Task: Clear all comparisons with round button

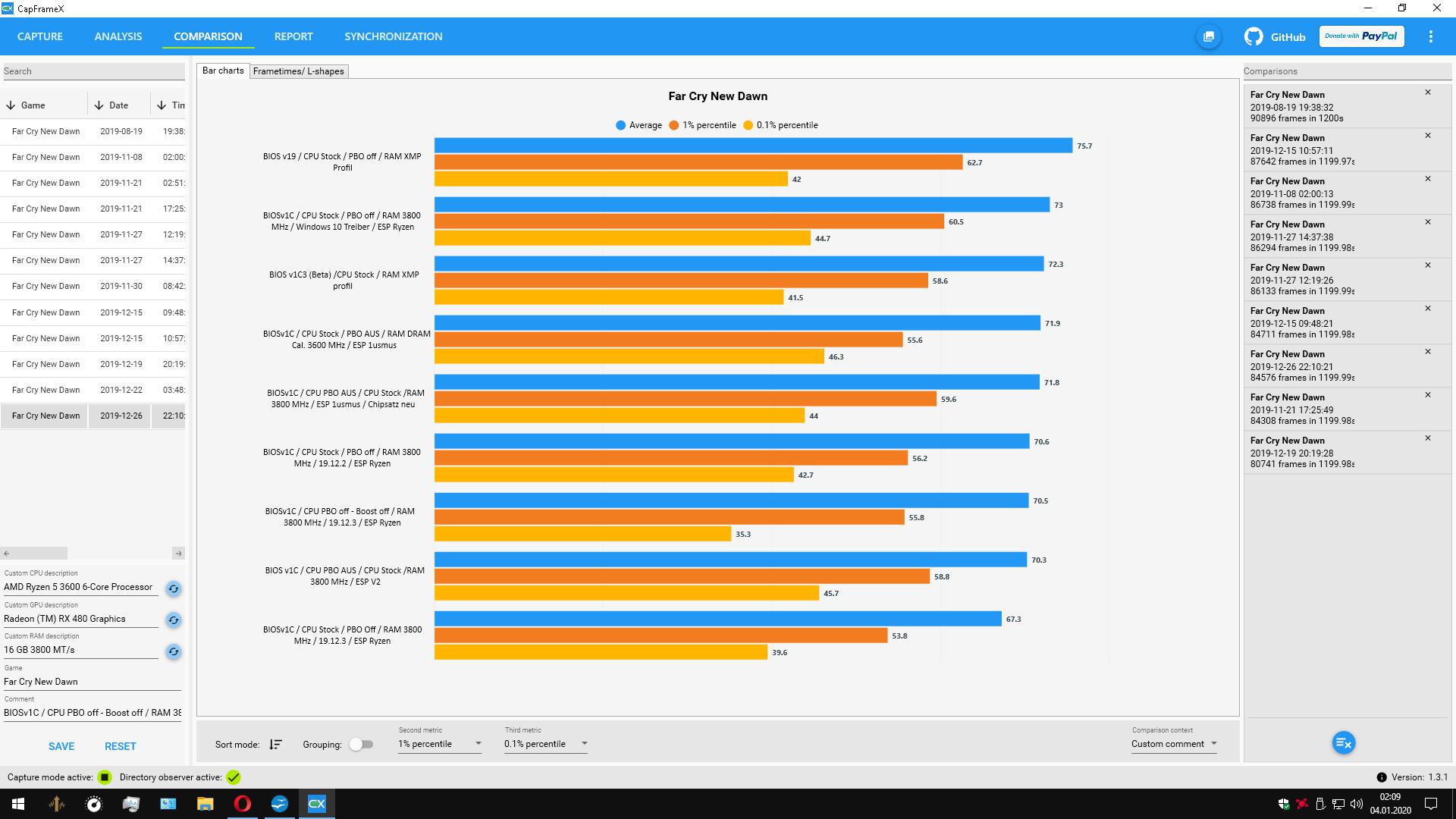Action: pyautogui.click(x=1343, y=743)
